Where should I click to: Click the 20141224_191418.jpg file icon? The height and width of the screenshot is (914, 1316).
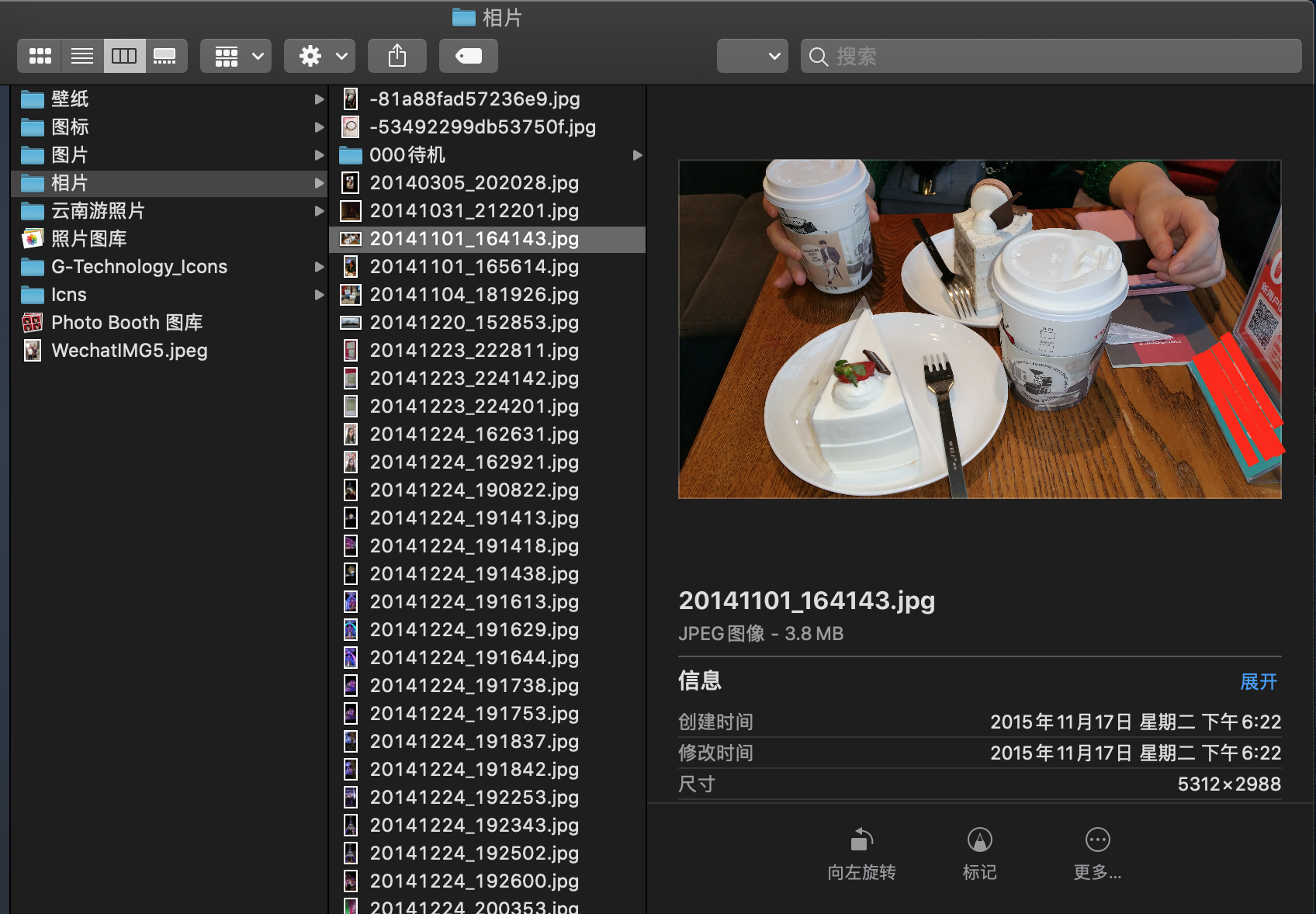pyautogui.click(x=351, y=546)
